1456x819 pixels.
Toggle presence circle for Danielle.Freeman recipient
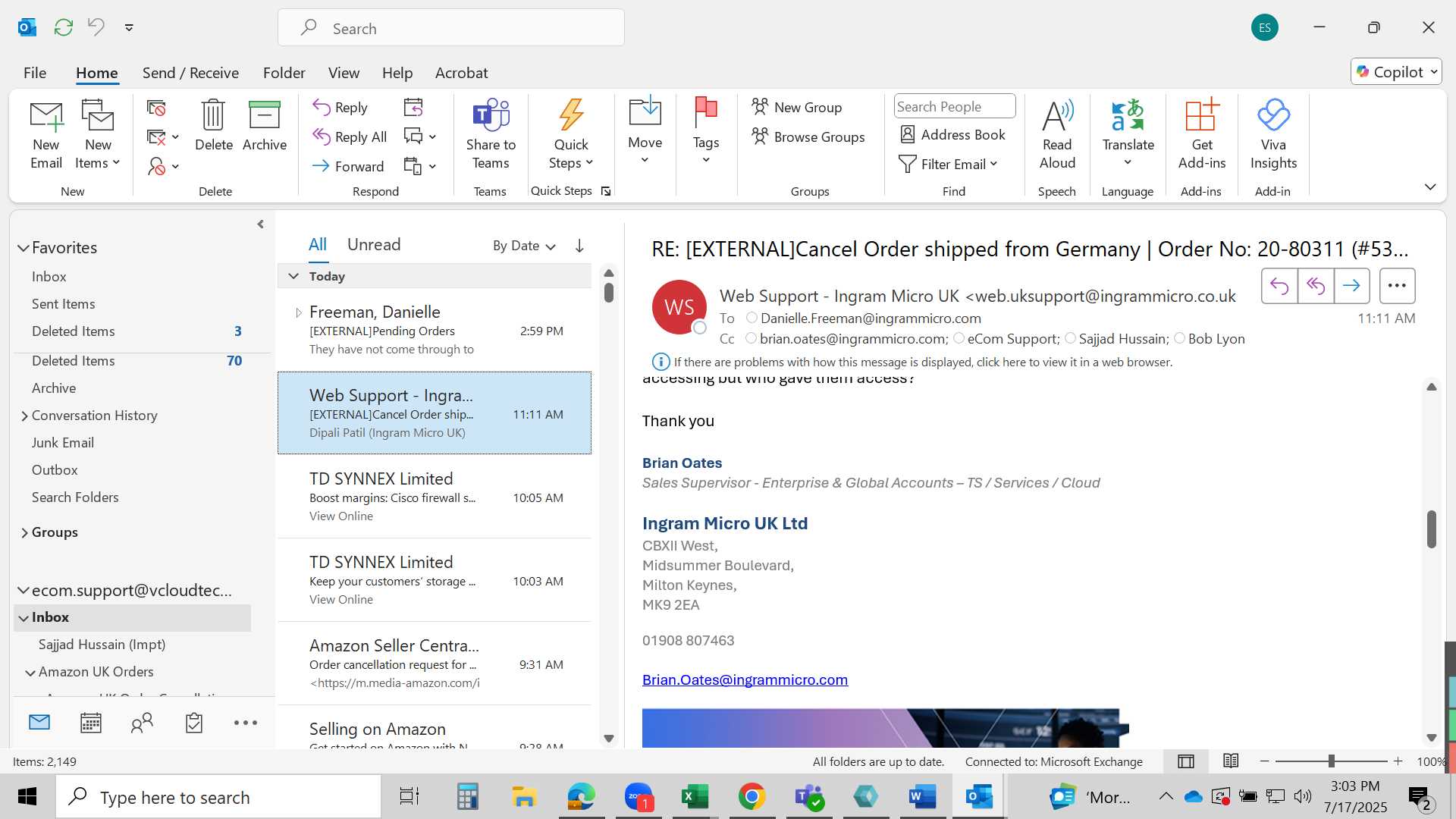coord(752,318)
